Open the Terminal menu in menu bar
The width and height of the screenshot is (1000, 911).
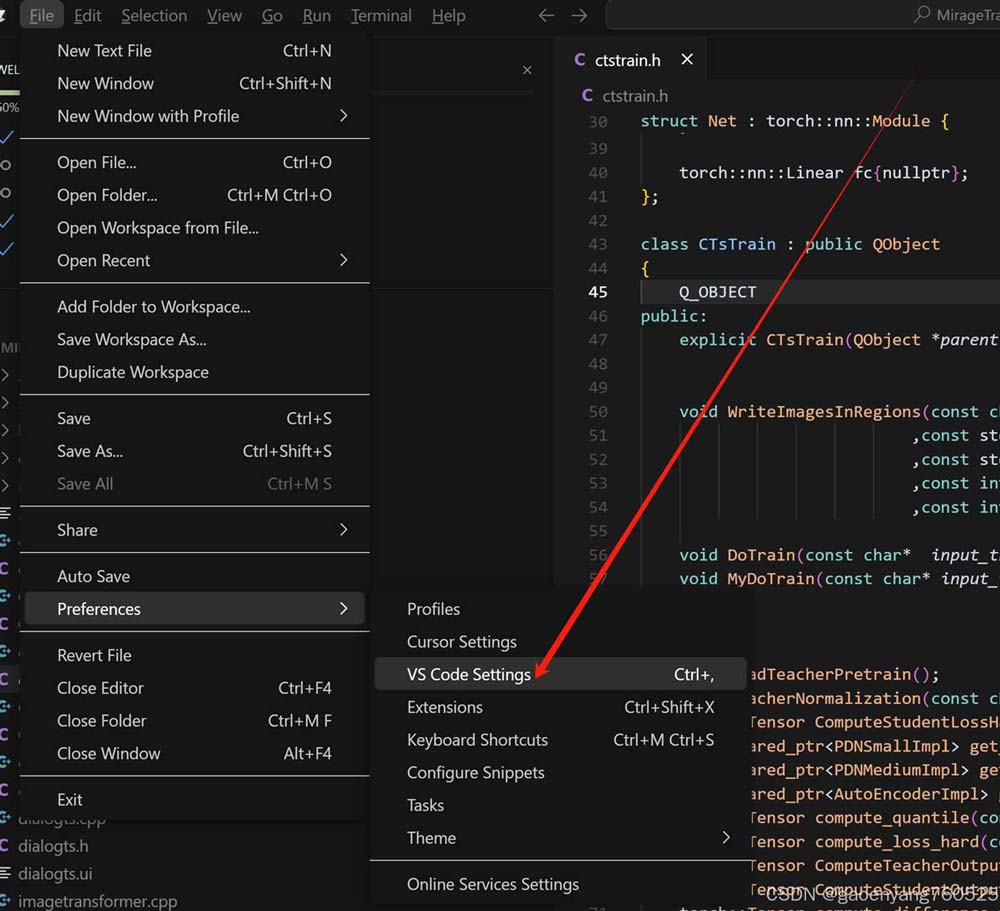381,16
